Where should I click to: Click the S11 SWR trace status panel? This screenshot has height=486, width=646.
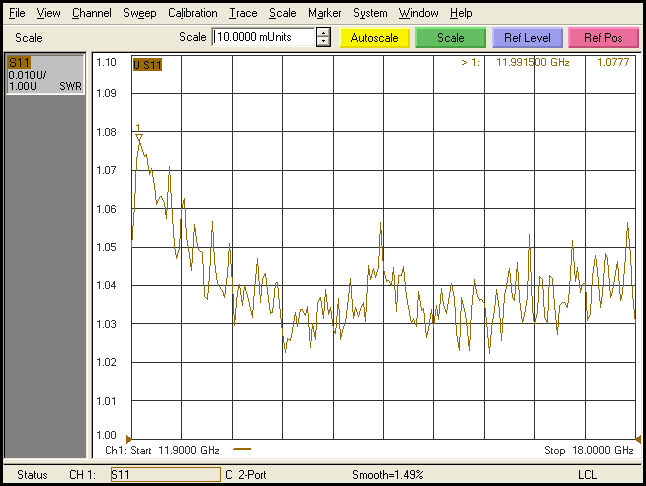[x=45, y=74]
